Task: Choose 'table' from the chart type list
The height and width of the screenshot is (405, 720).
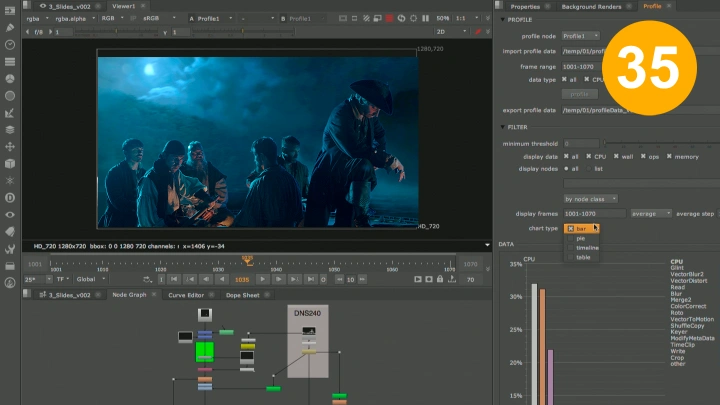Action: tap(583, 258)
